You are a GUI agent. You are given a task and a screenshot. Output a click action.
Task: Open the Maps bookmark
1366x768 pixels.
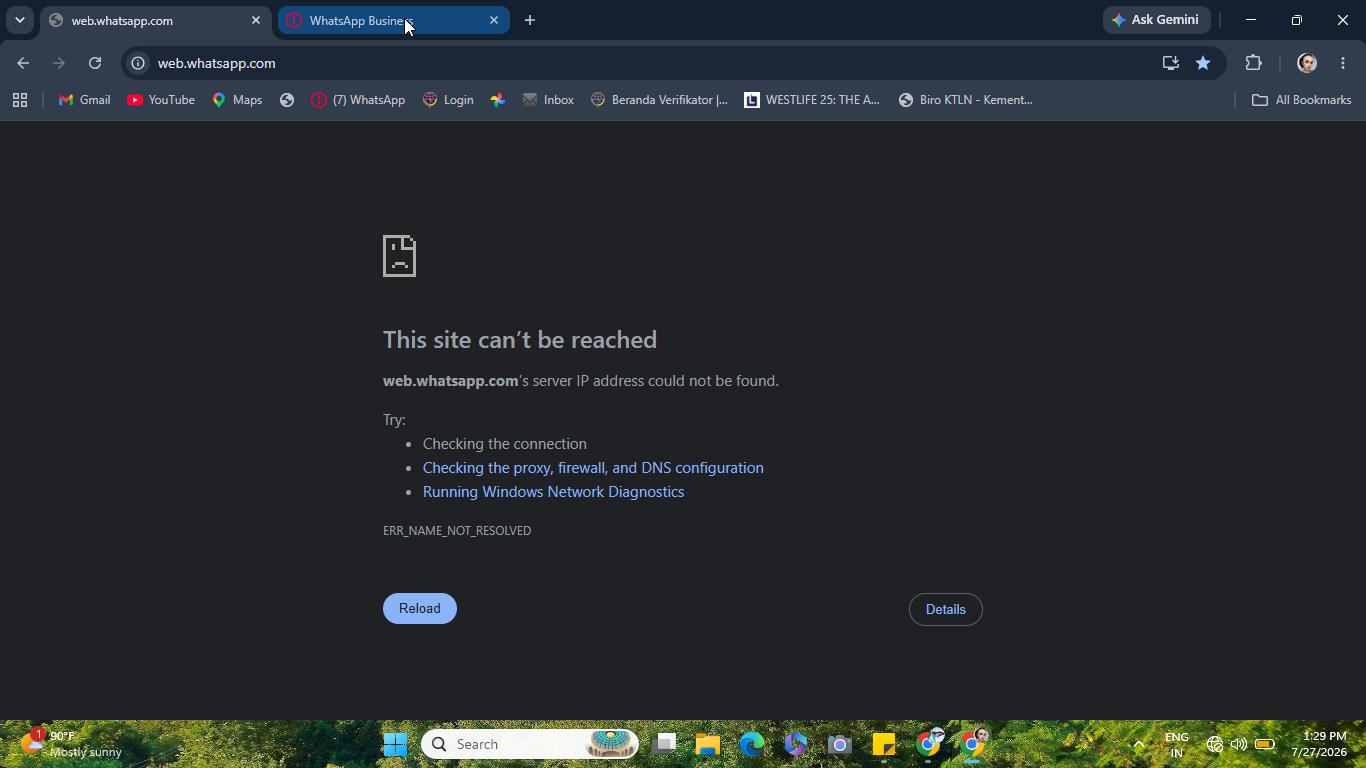click(237, 100)
